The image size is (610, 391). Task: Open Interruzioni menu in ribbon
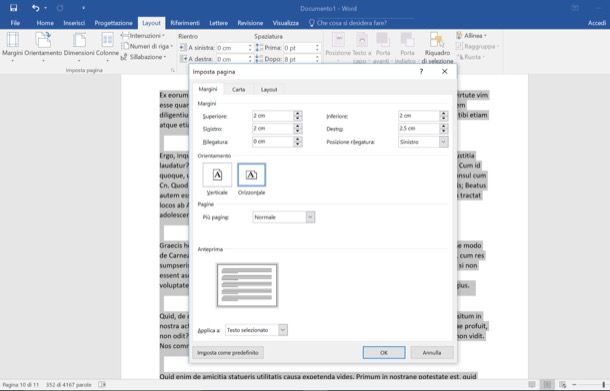click(x=143, y=35)
